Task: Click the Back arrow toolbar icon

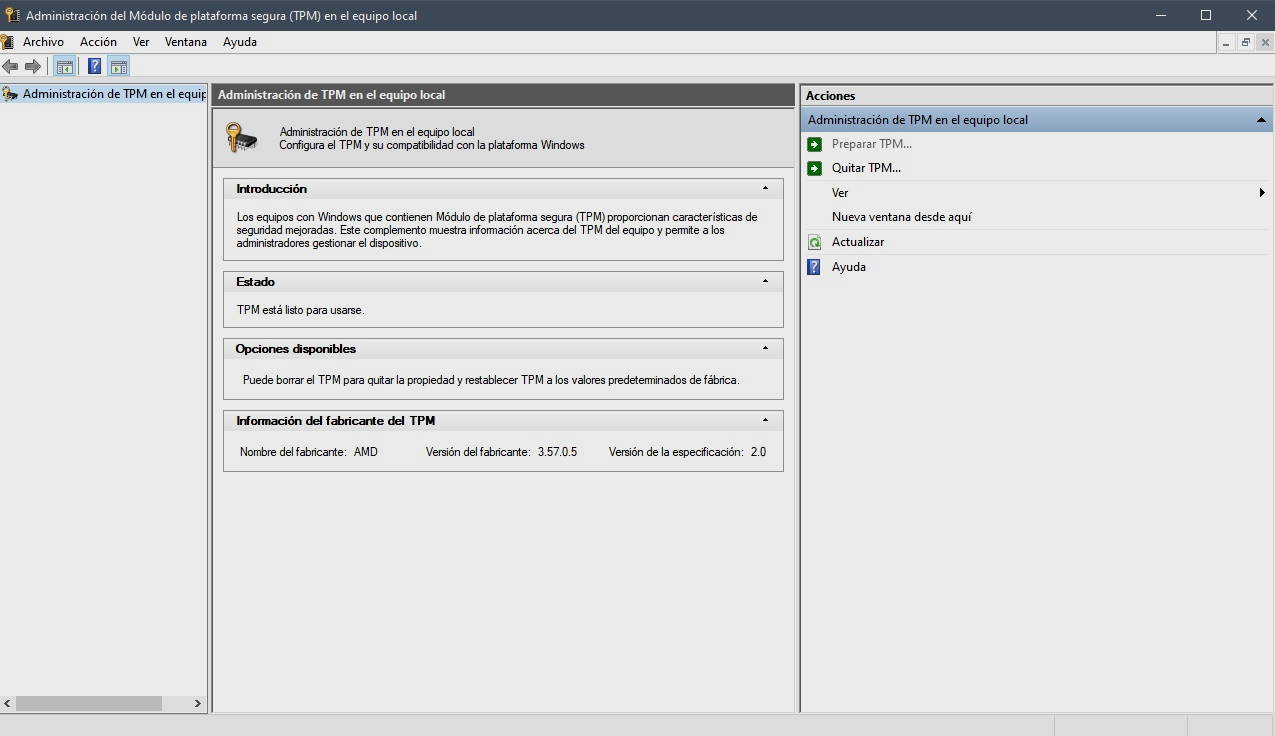Action: coord(10,67)
